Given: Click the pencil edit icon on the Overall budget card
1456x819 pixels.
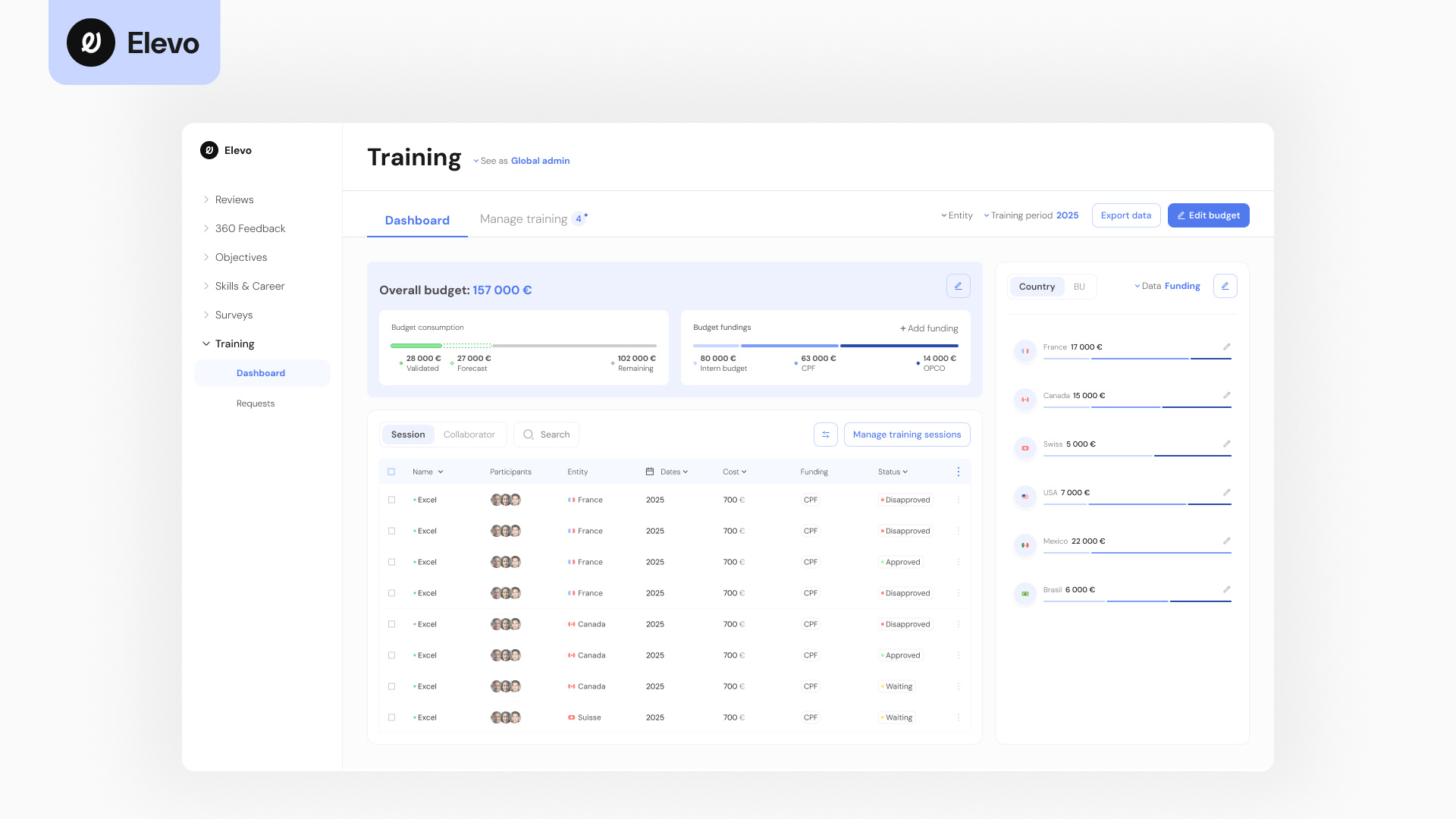Looking at the screenshot, I should (x=959, y=286).
